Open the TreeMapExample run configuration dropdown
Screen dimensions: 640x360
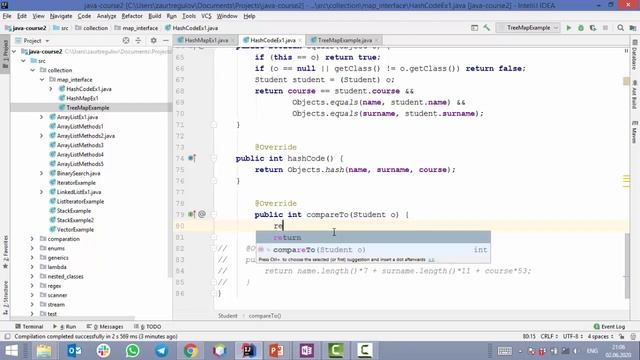click(x=529, y=28)
